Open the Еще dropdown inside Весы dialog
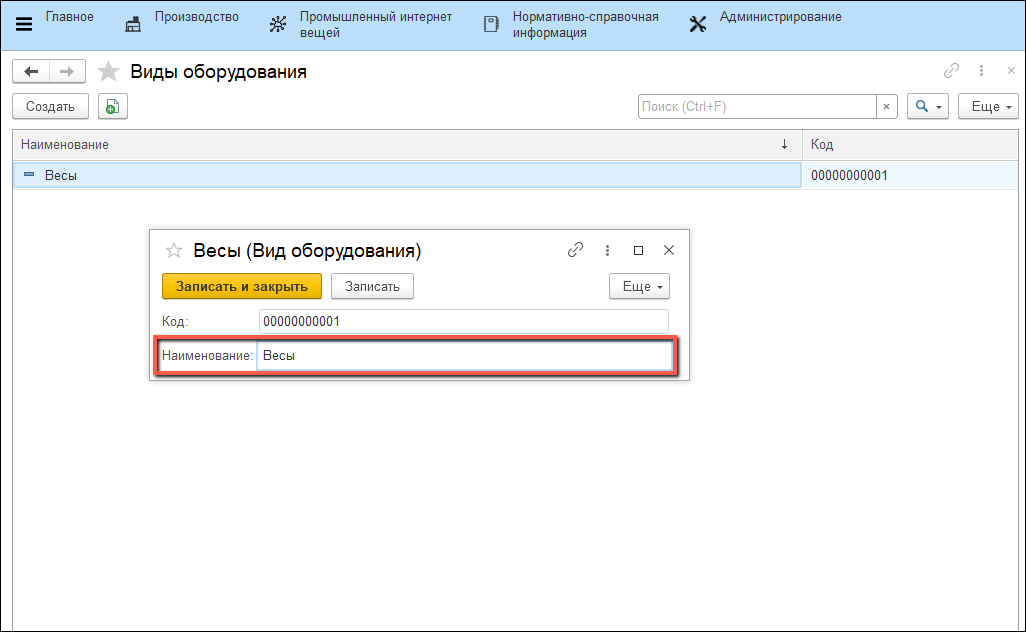Image resolution: width=1026 pixels, height=632 pixels. tap(639, 287)
